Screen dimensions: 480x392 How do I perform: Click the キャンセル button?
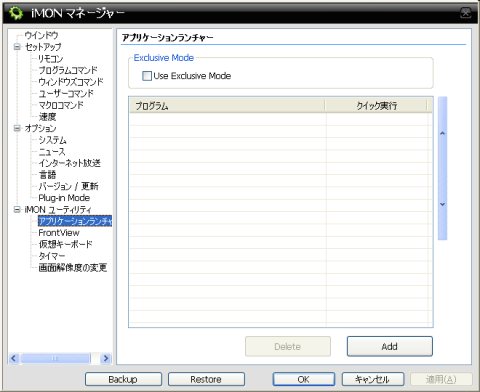coord(373,379)
